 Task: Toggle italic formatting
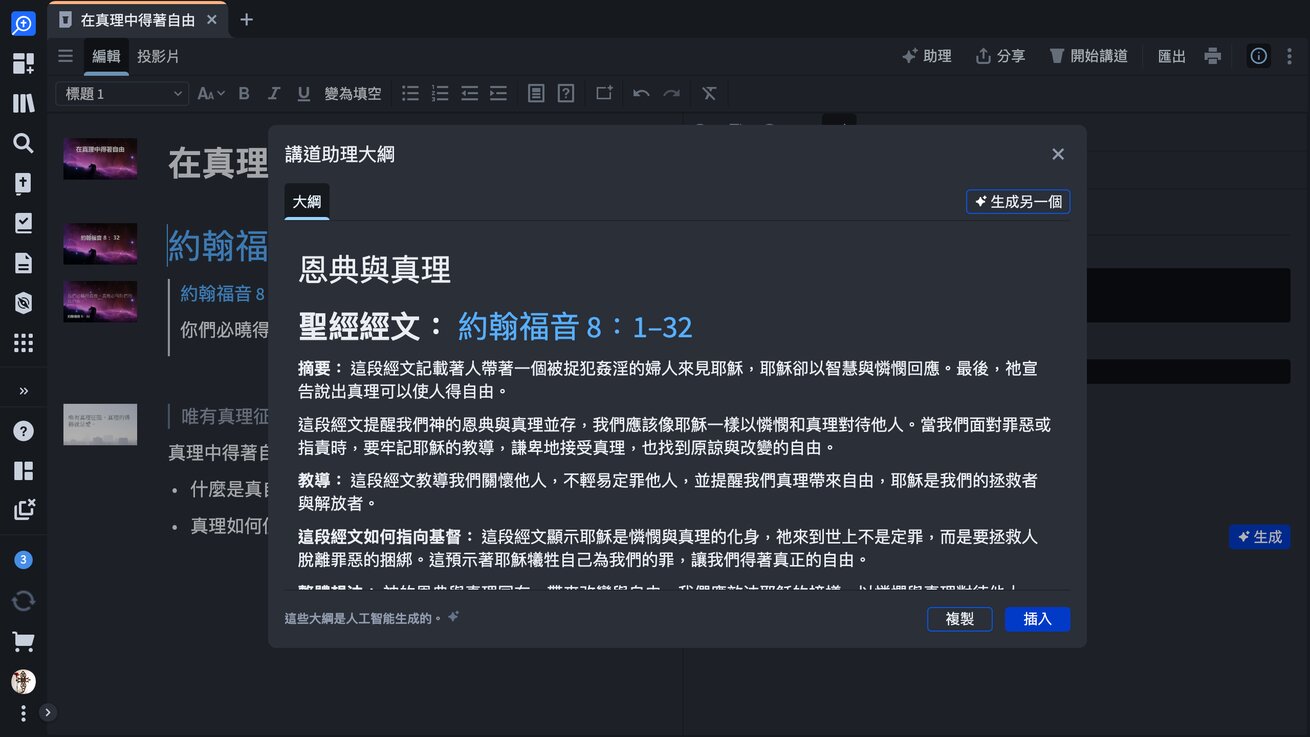pyautogui.click(x=273, y=93)
